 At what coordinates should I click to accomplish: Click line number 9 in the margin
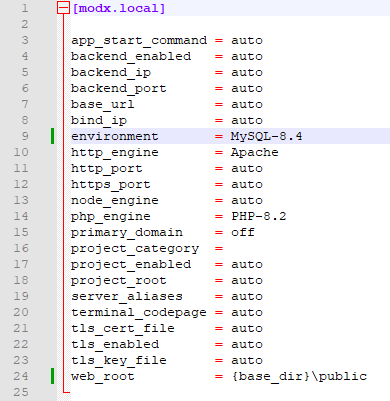click(x=25, y=136)
